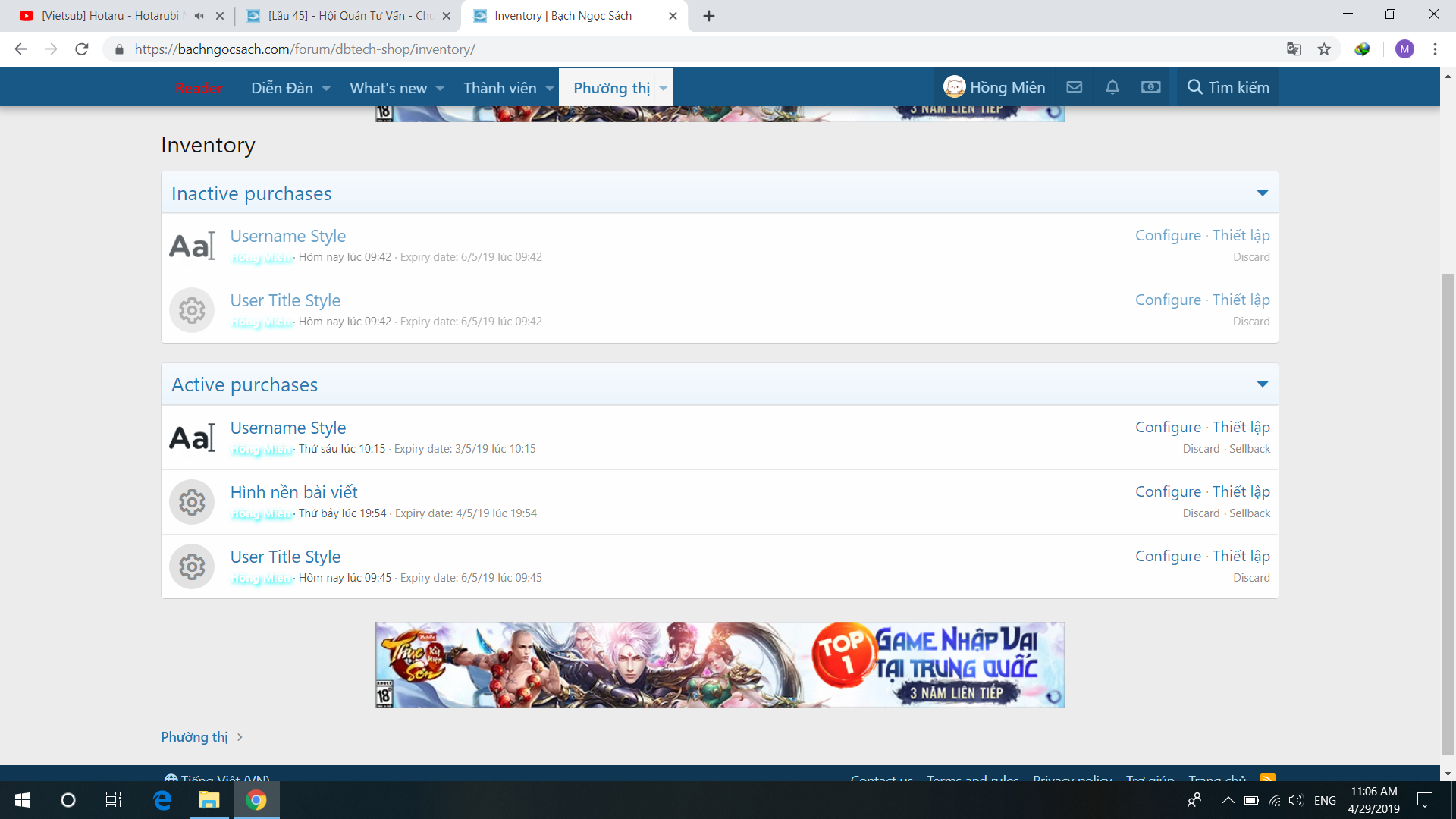1456x819 pixels.
Task: Mute the Vietsub Hotaru tab audio icon
Action: click(x=199, y=16)
